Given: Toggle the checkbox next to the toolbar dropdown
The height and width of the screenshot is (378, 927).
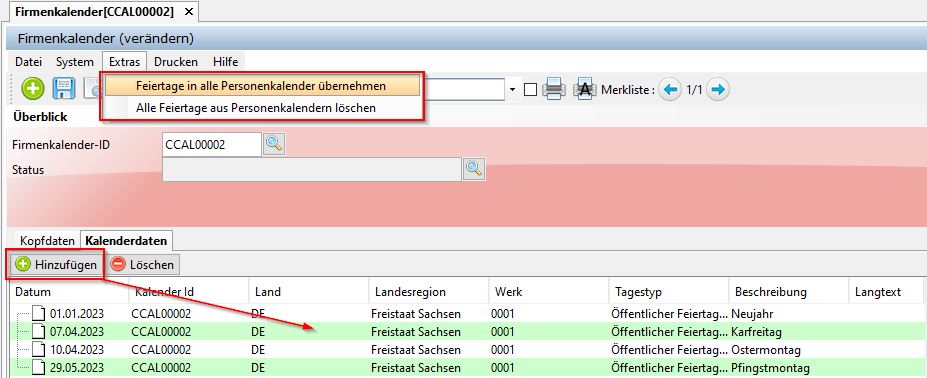Looking at the screenshot, I should point(530,89).
